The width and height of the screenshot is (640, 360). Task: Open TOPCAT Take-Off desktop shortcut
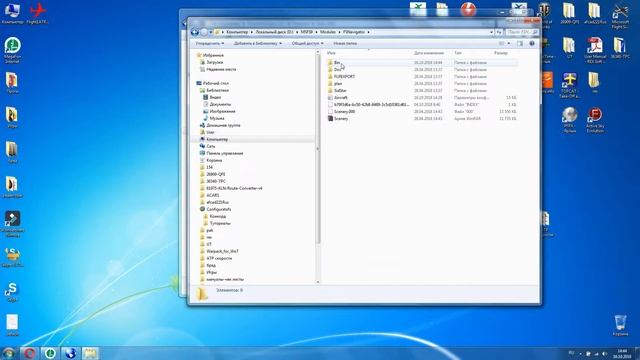point(569,85)
